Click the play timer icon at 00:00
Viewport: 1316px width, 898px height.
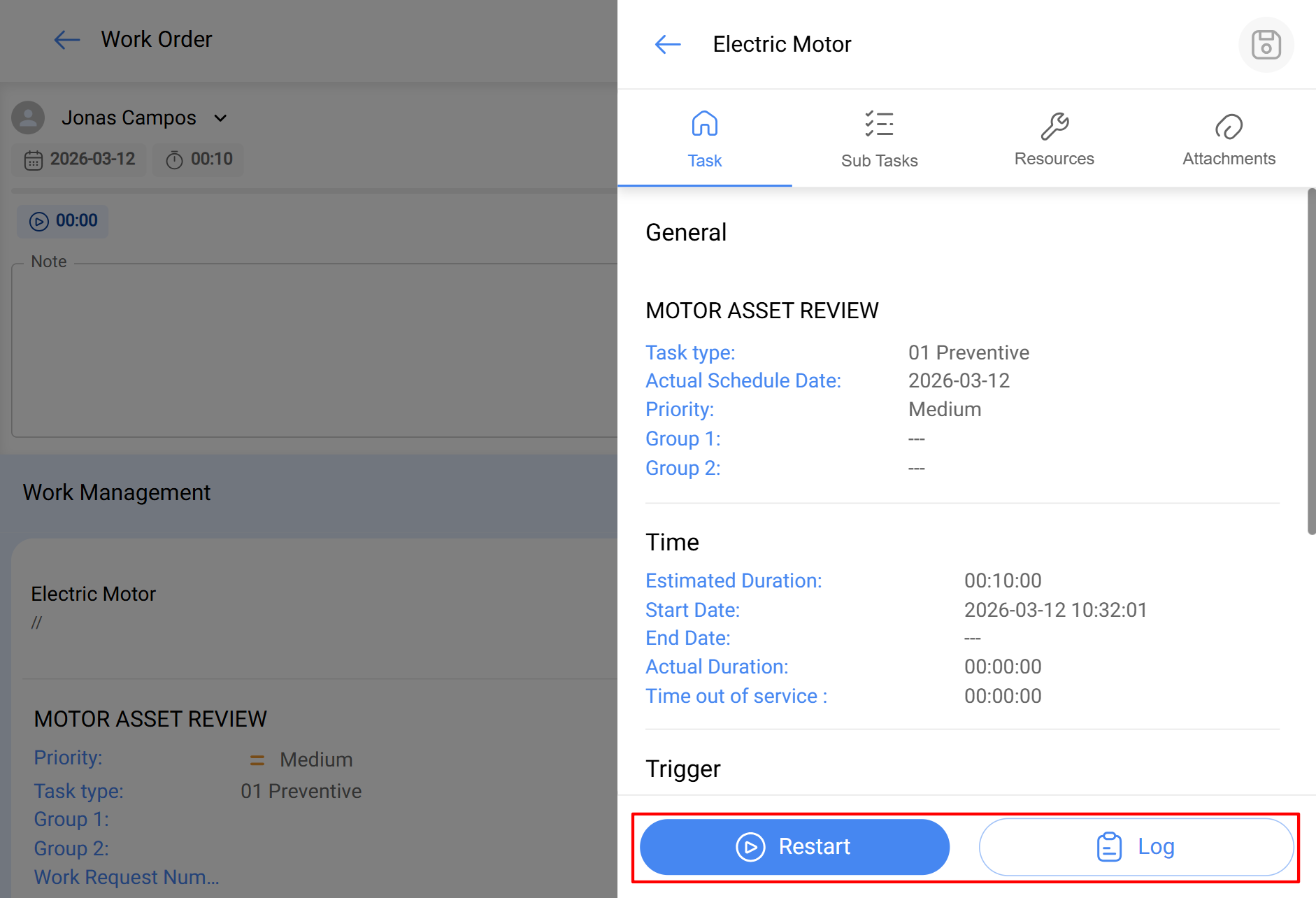click(x=39, y=222)
